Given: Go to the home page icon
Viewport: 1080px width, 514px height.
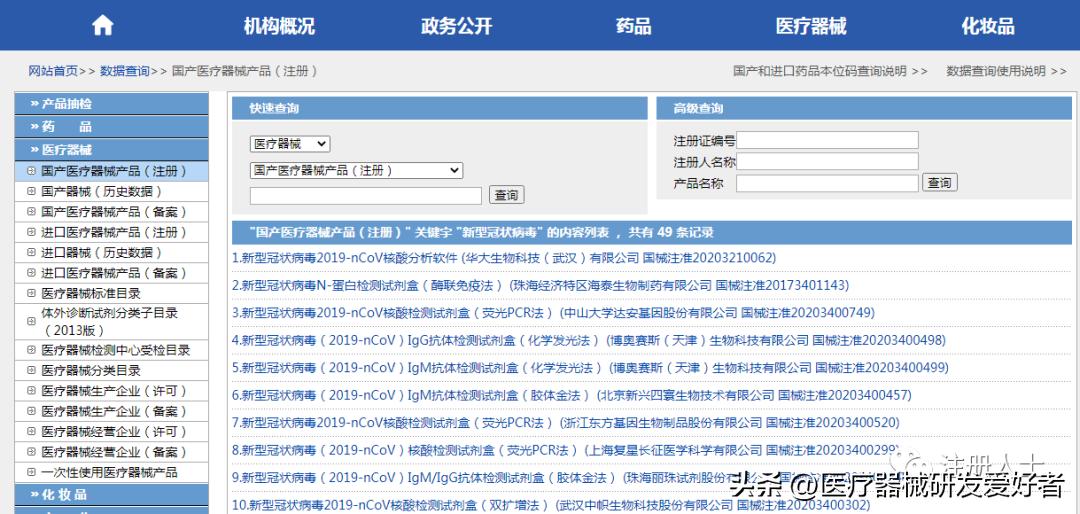Looking at the screenshot, I should (102, 26).
